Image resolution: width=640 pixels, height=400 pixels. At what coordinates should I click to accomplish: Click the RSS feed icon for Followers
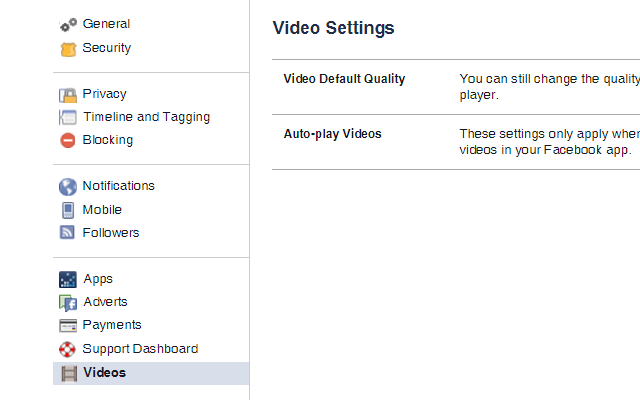tap(68, 233)
